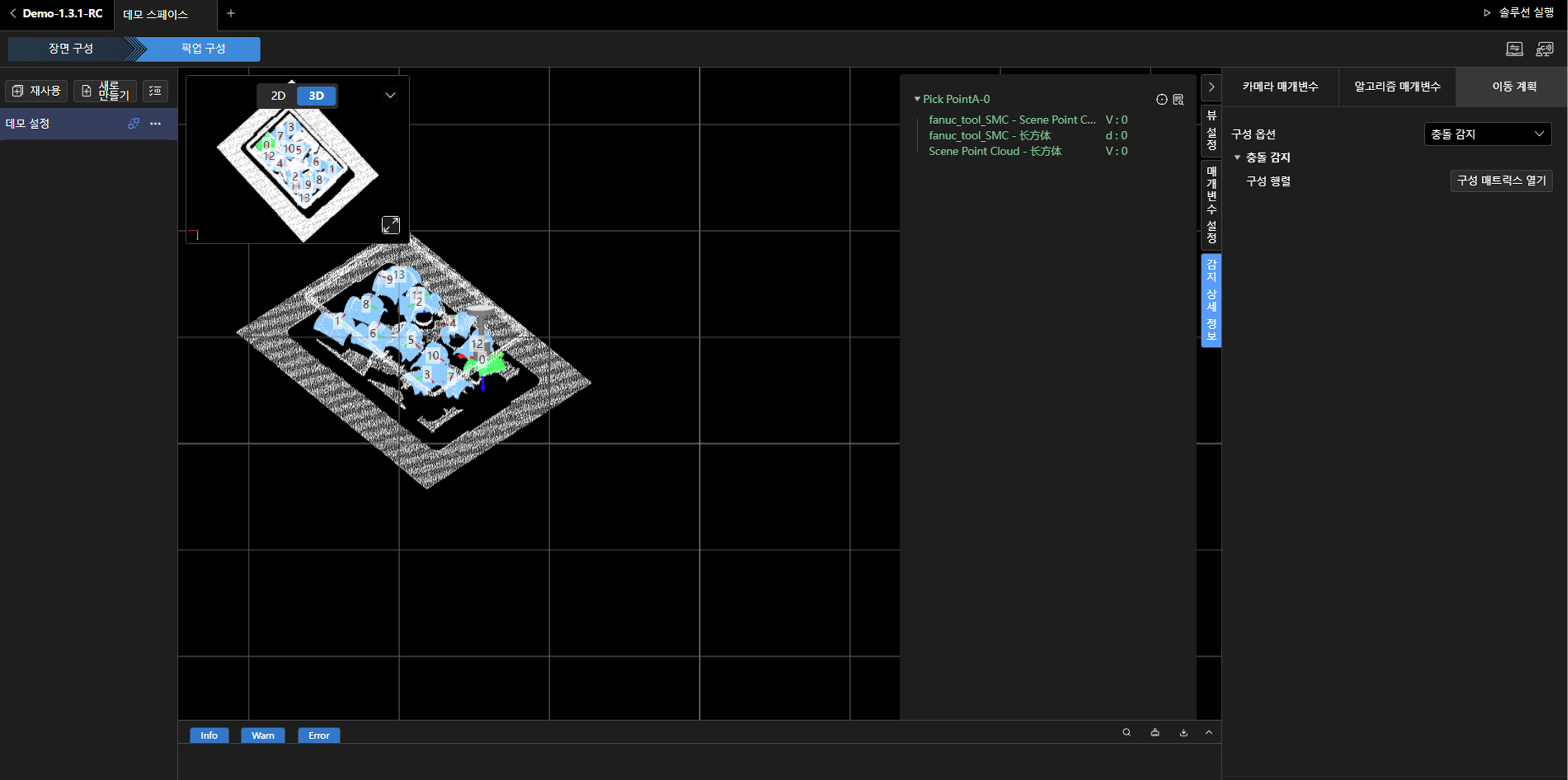Toggle the Error log filter
The width and height of the screenshot is (1568, 780).
click(318, 735)
